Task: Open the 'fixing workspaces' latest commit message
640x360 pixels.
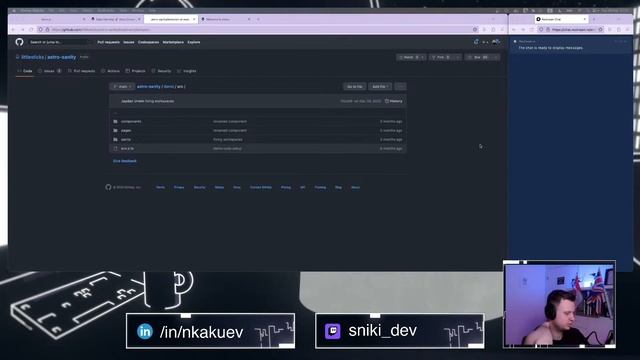Action: 160,101
